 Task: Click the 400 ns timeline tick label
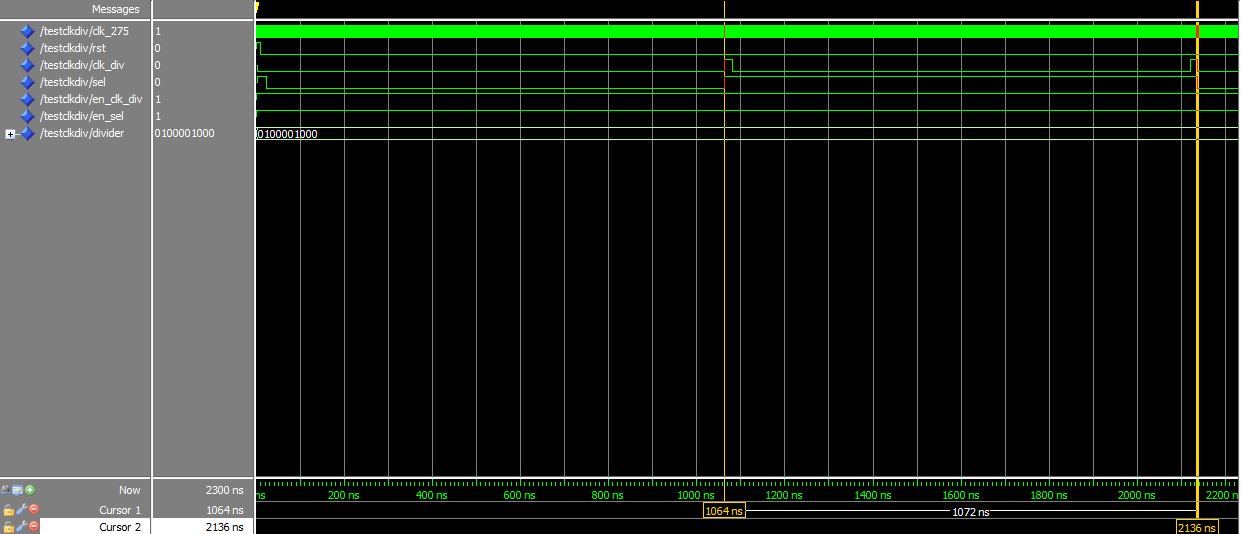[431, 495]
